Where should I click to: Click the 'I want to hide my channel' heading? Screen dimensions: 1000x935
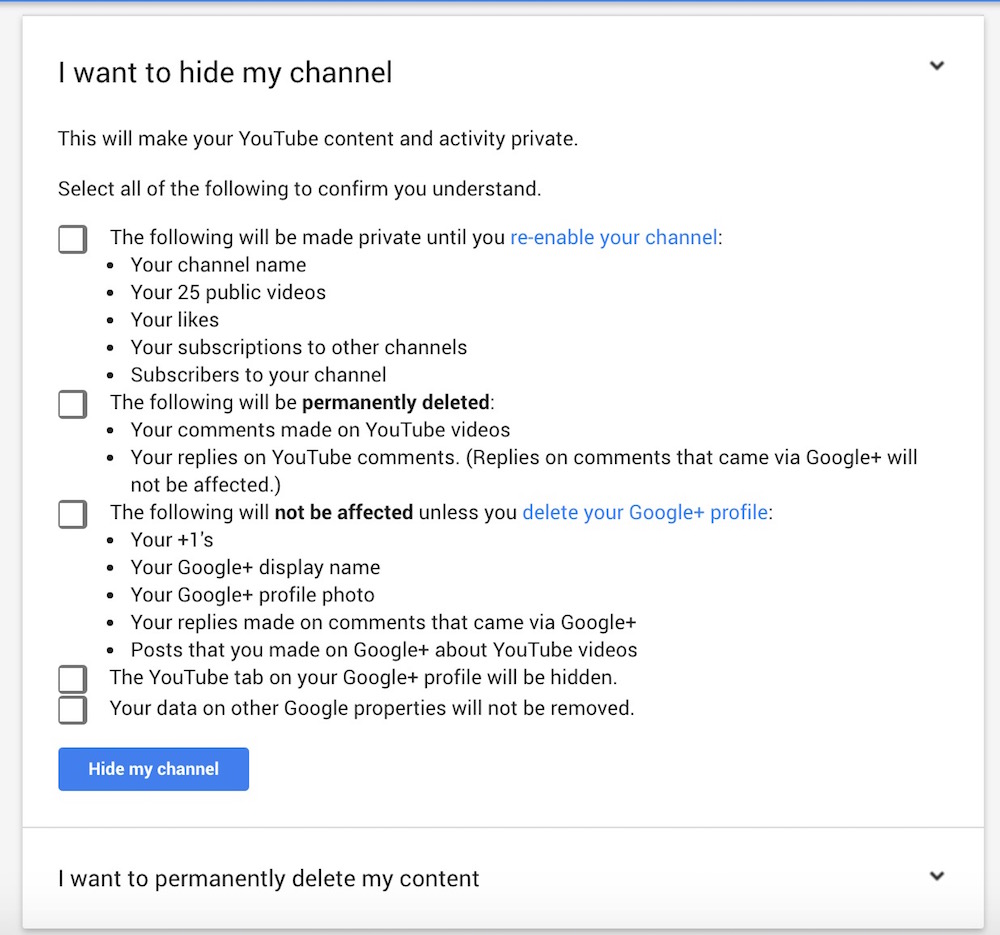pos(225,73)
